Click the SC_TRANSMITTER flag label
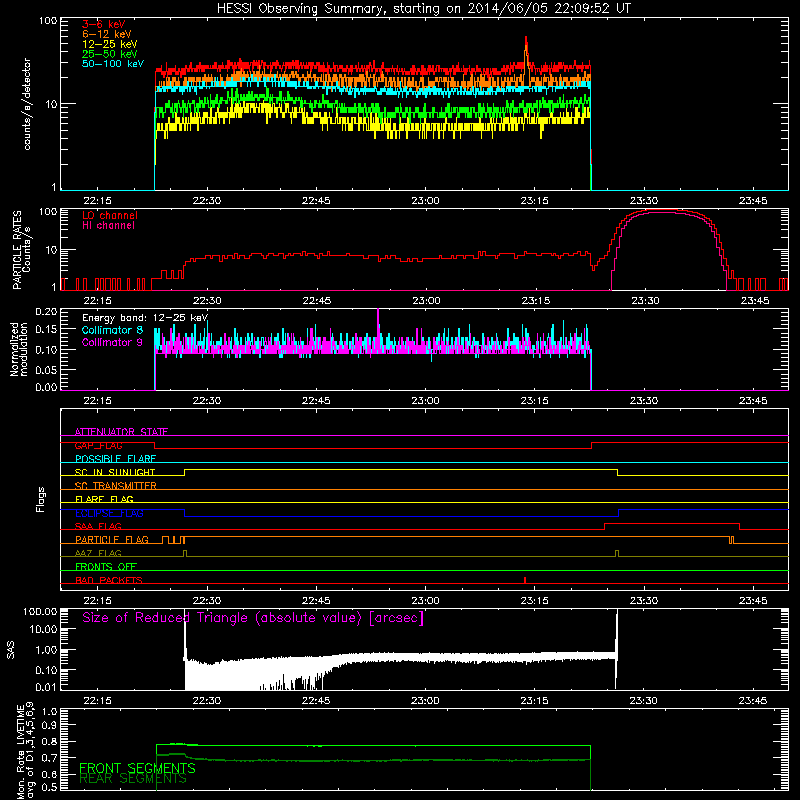 (115, 485)
